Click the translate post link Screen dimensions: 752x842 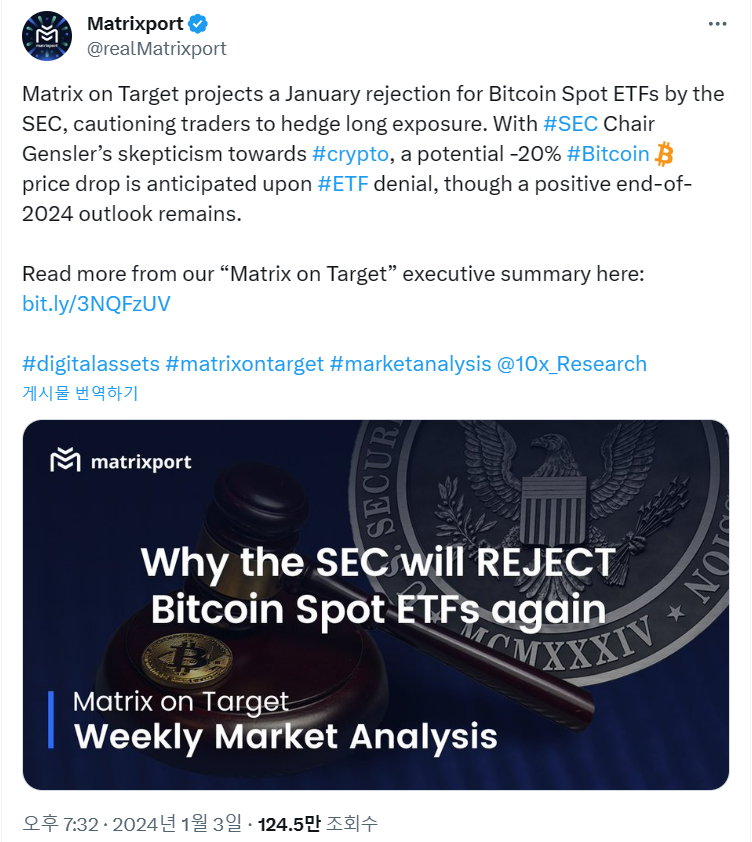click(x=80, y=393)
